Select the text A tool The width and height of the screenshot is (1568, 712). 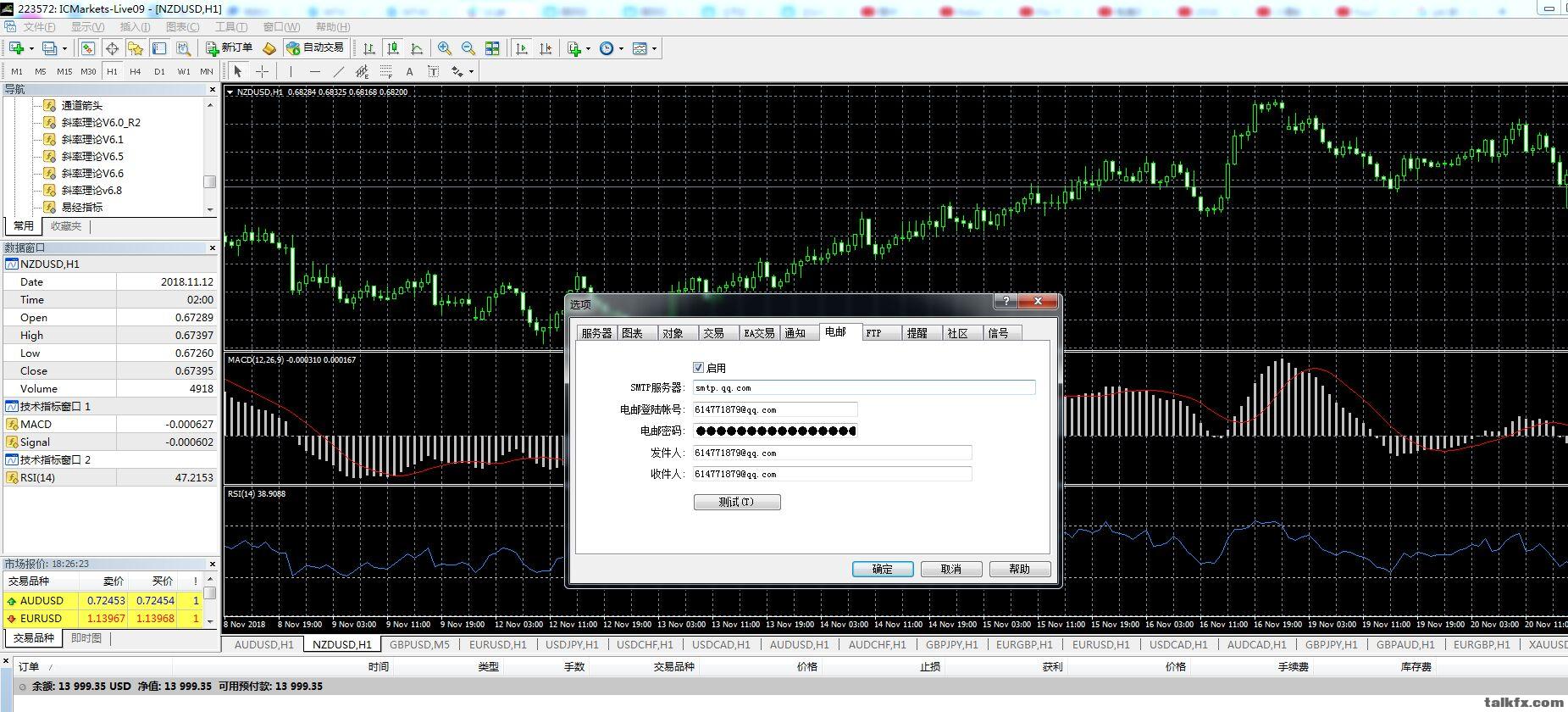tap(409, 72)
